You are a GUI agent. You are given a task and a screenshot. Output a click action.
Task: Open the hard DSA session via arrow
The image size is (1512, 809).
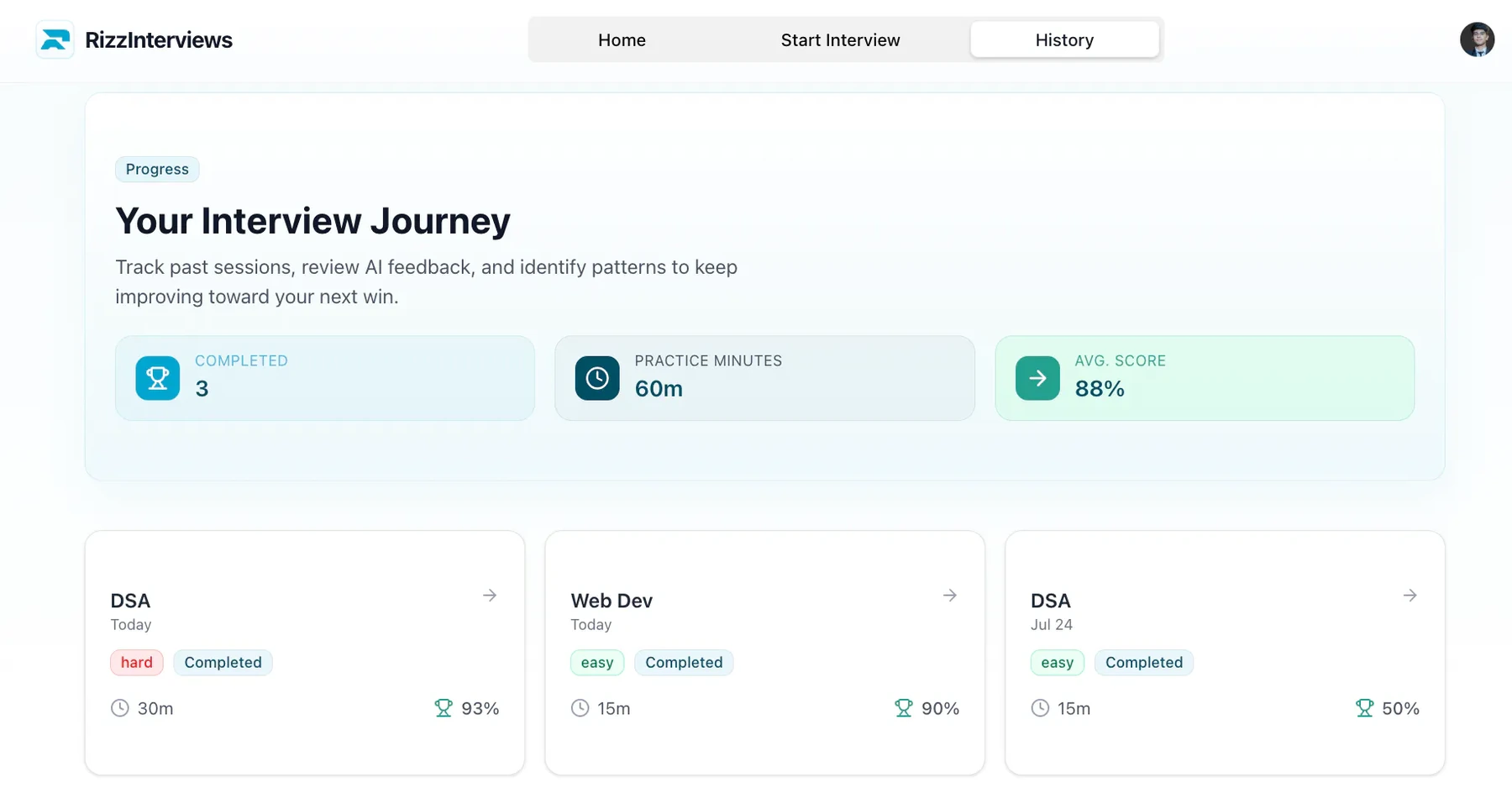490,596
